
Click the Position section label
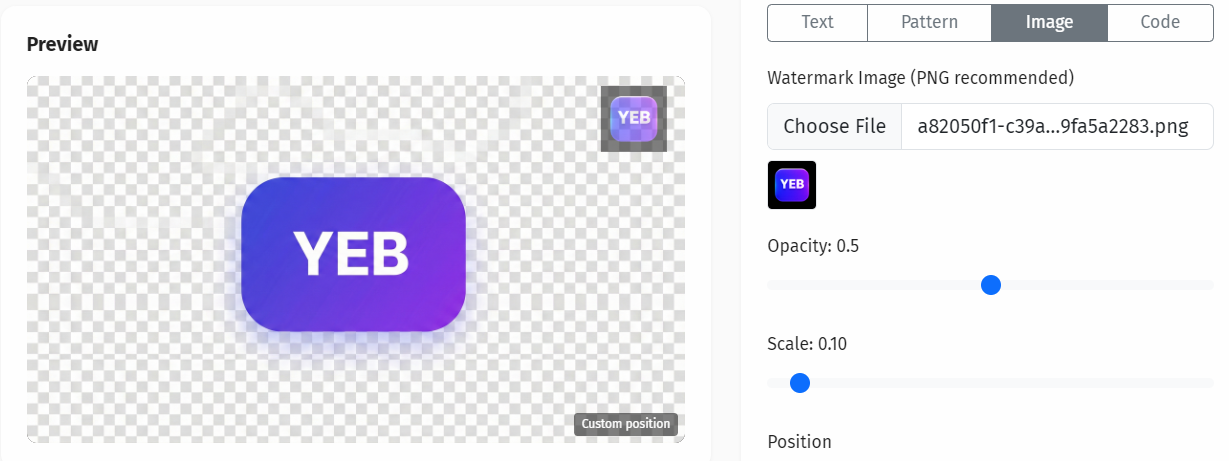point(799,441)
